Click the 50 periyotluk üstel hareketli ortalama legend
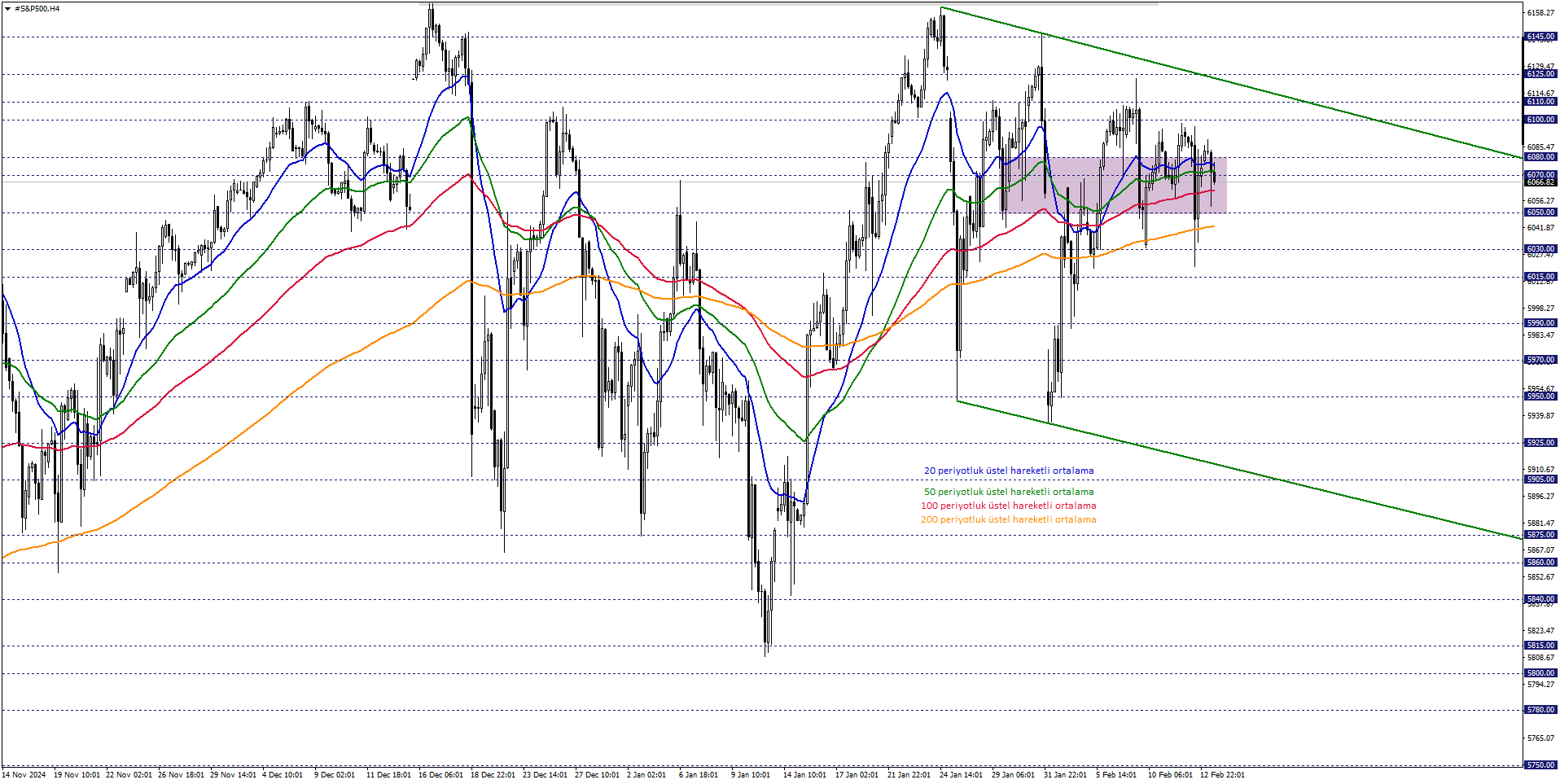The width and height of the screenshot is (1560, 784). [x=1009, y=492]
